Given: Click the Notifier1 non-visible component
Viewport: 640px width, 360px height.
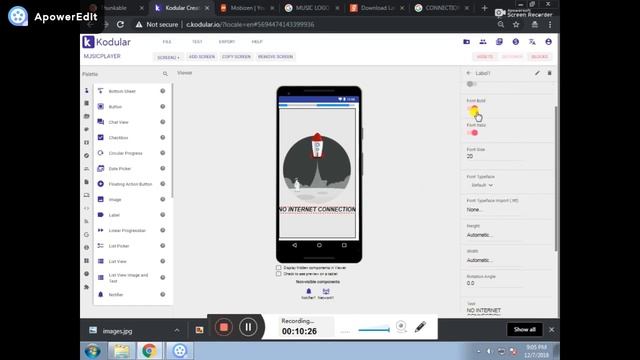Looking at the screenshot, I should click(309, 293).
